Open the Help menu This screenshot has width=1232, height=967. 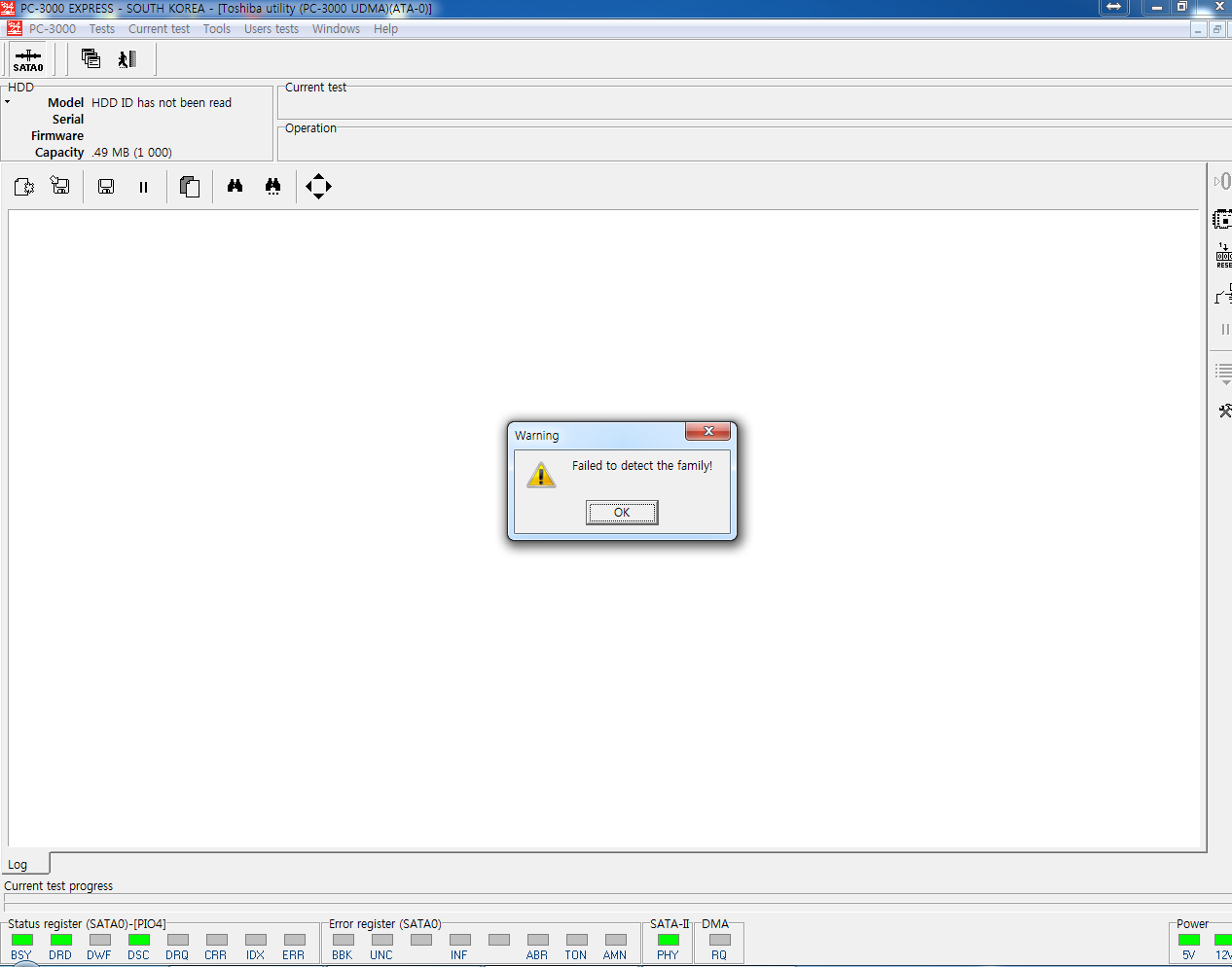pyautogui.click(x=385, y=29)
